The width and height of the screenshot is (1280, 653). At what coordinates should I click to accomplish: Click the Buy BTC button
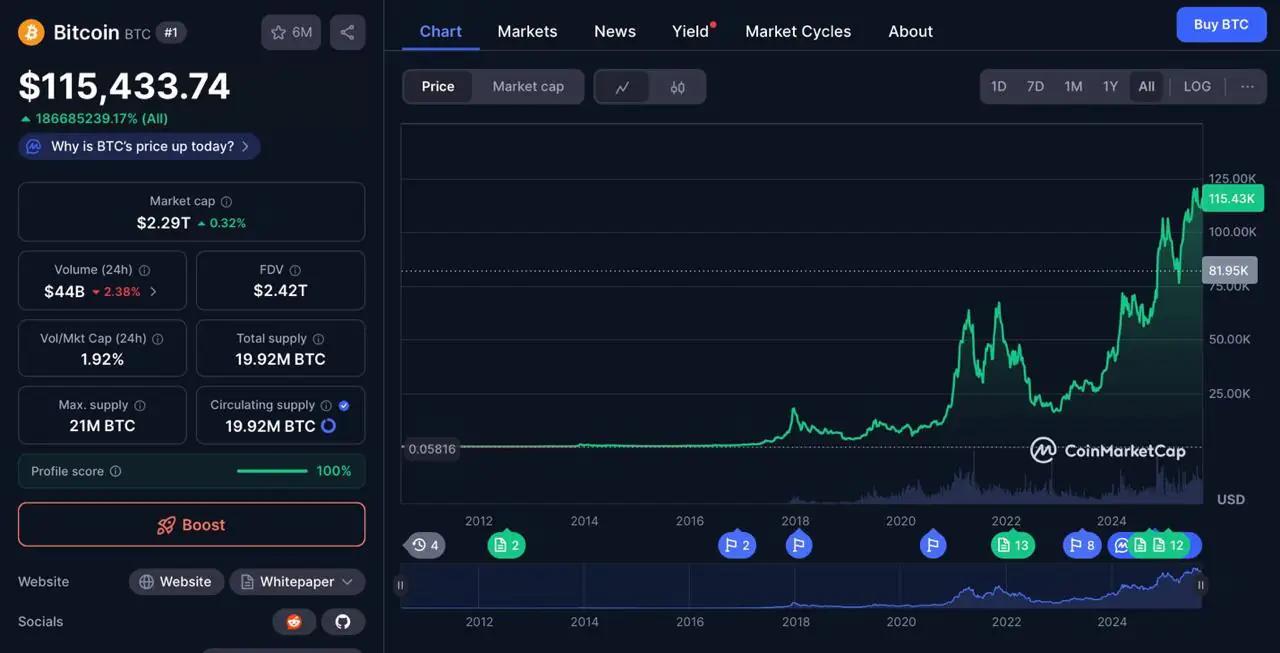pyautogui.click(x=1221, y=24)
